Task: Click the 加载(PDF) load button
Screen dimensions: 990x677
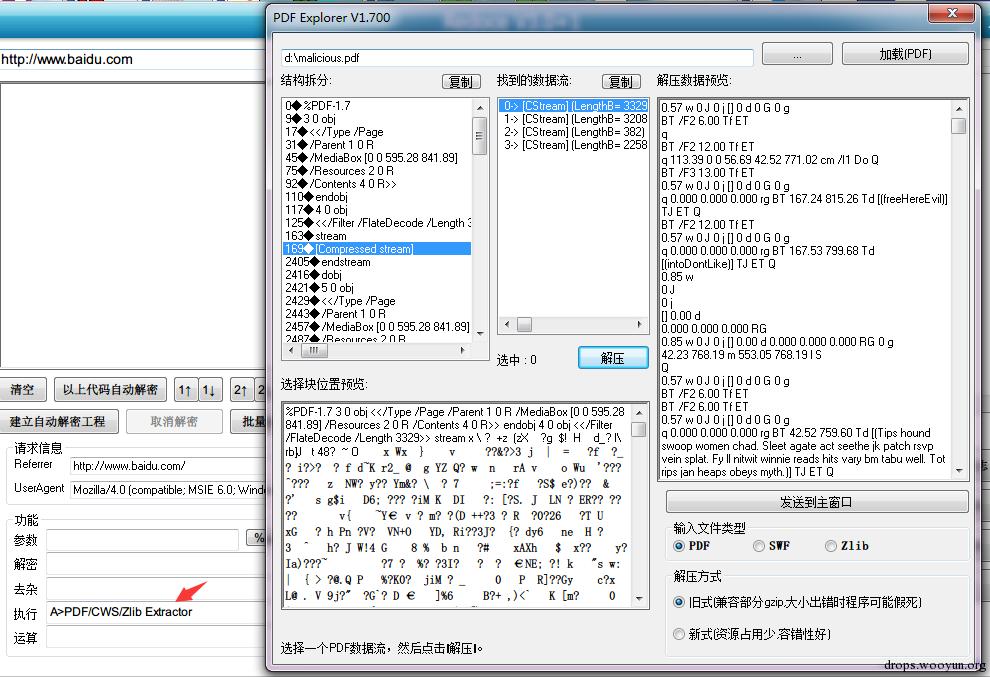Action: tap(905, 55)
